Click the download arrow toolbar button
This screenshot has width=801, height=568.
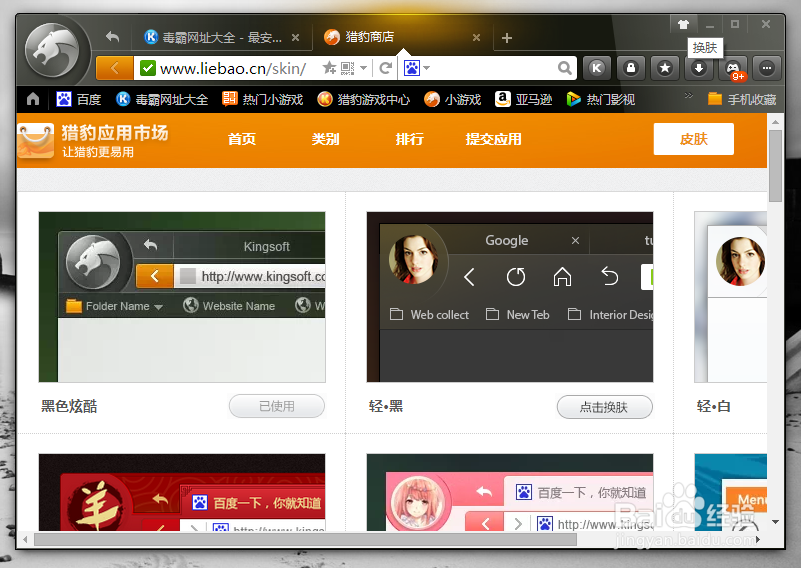(x=699, y=68)
